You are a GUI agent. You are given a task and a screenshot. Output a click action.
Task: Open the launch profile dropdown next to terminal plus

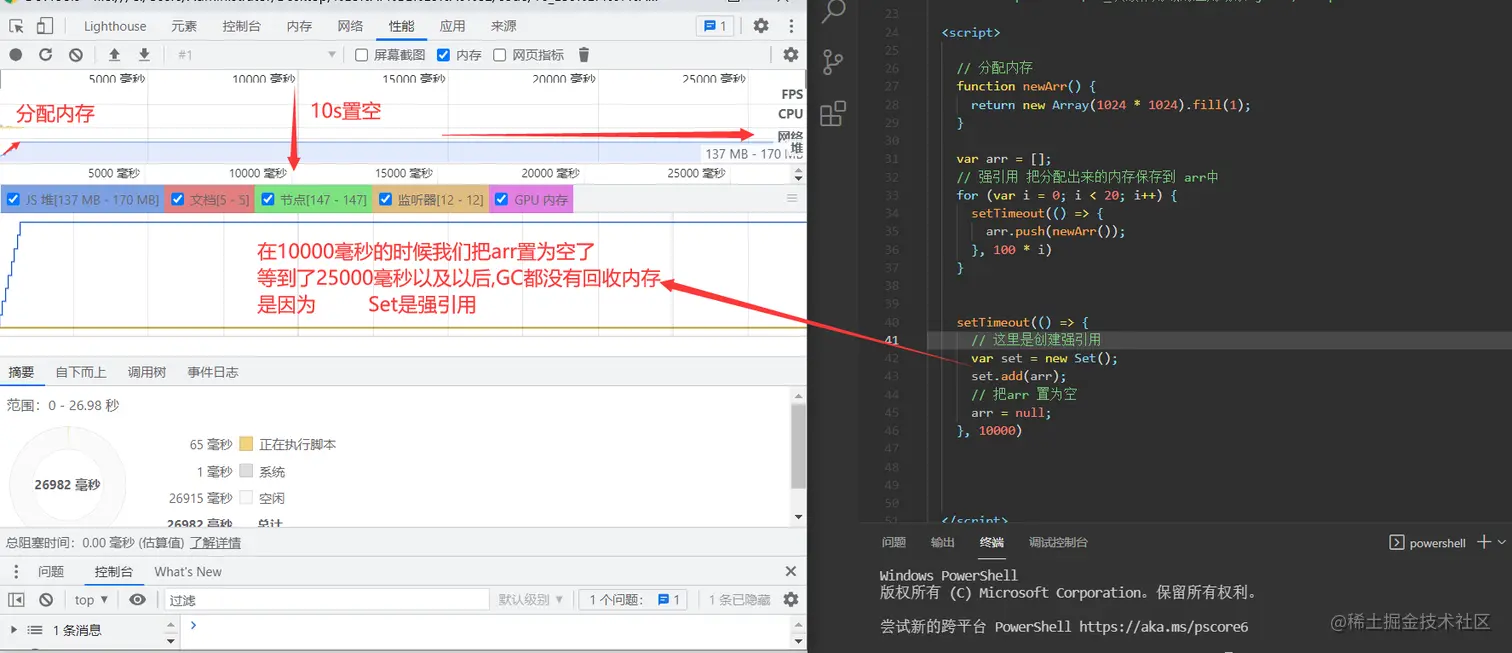click(1503, 542)
